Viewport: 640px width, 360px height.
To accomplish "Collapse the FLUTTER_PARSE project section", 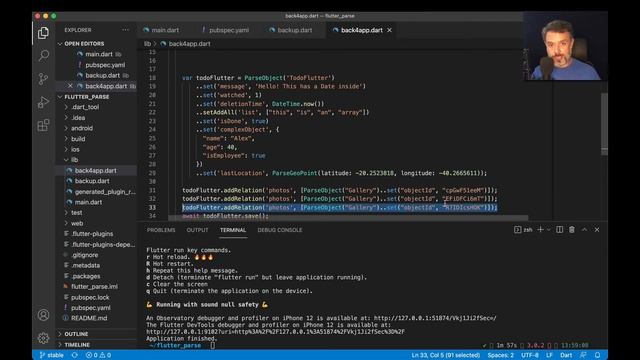I will pyautogui.click(x=87, y=97).
